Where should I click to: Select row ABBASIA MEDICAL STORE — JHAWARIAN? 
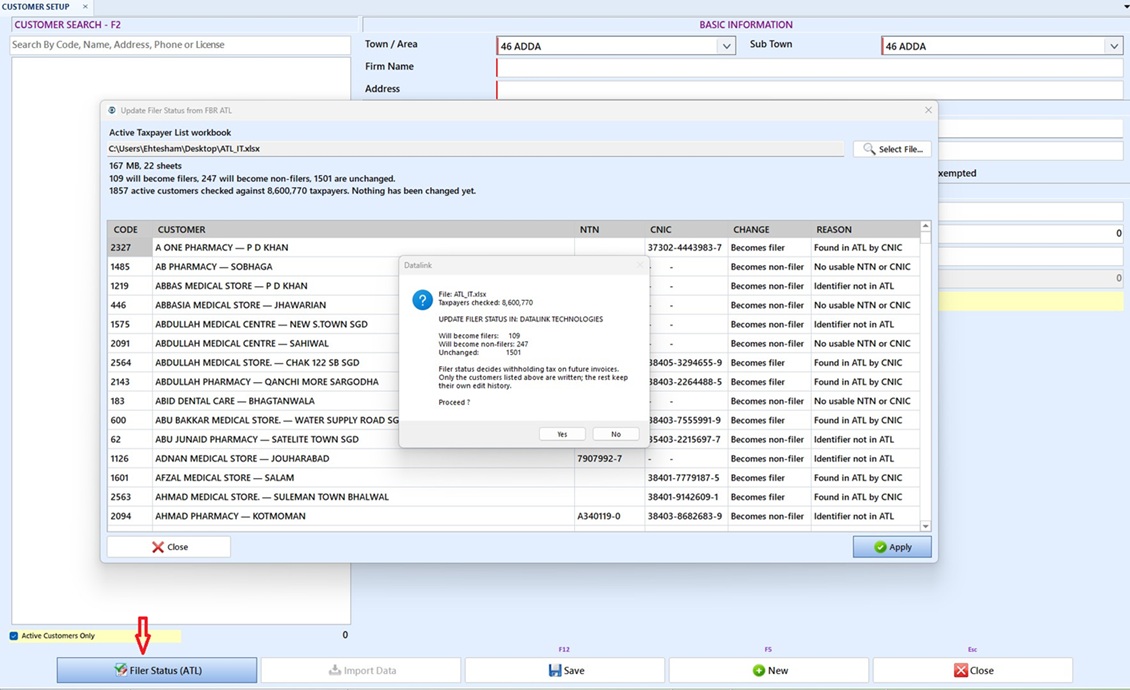click(x=514, y=305)
